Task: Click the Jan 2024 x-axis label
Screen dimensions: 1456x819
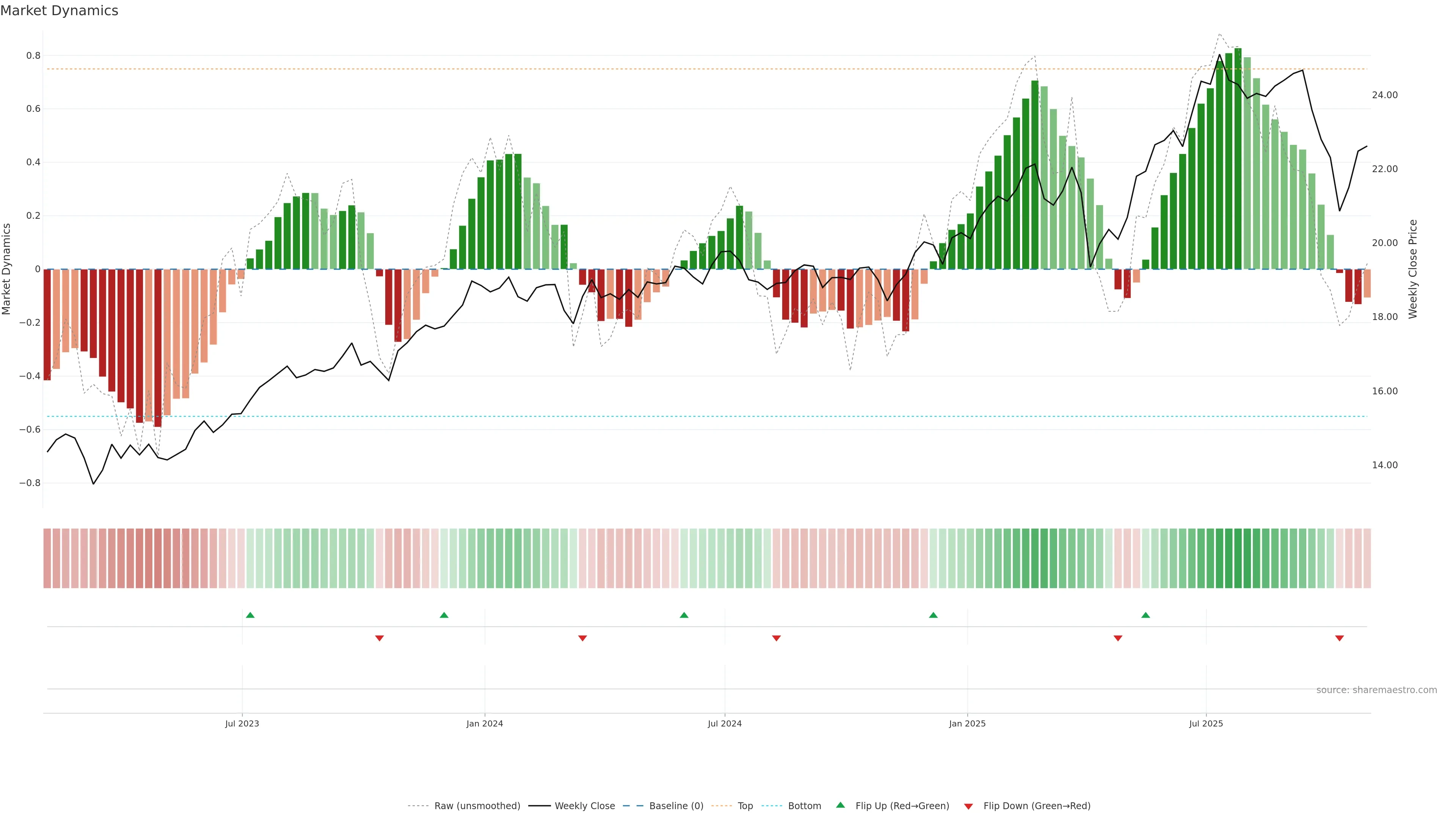Action: click(485, 723)
